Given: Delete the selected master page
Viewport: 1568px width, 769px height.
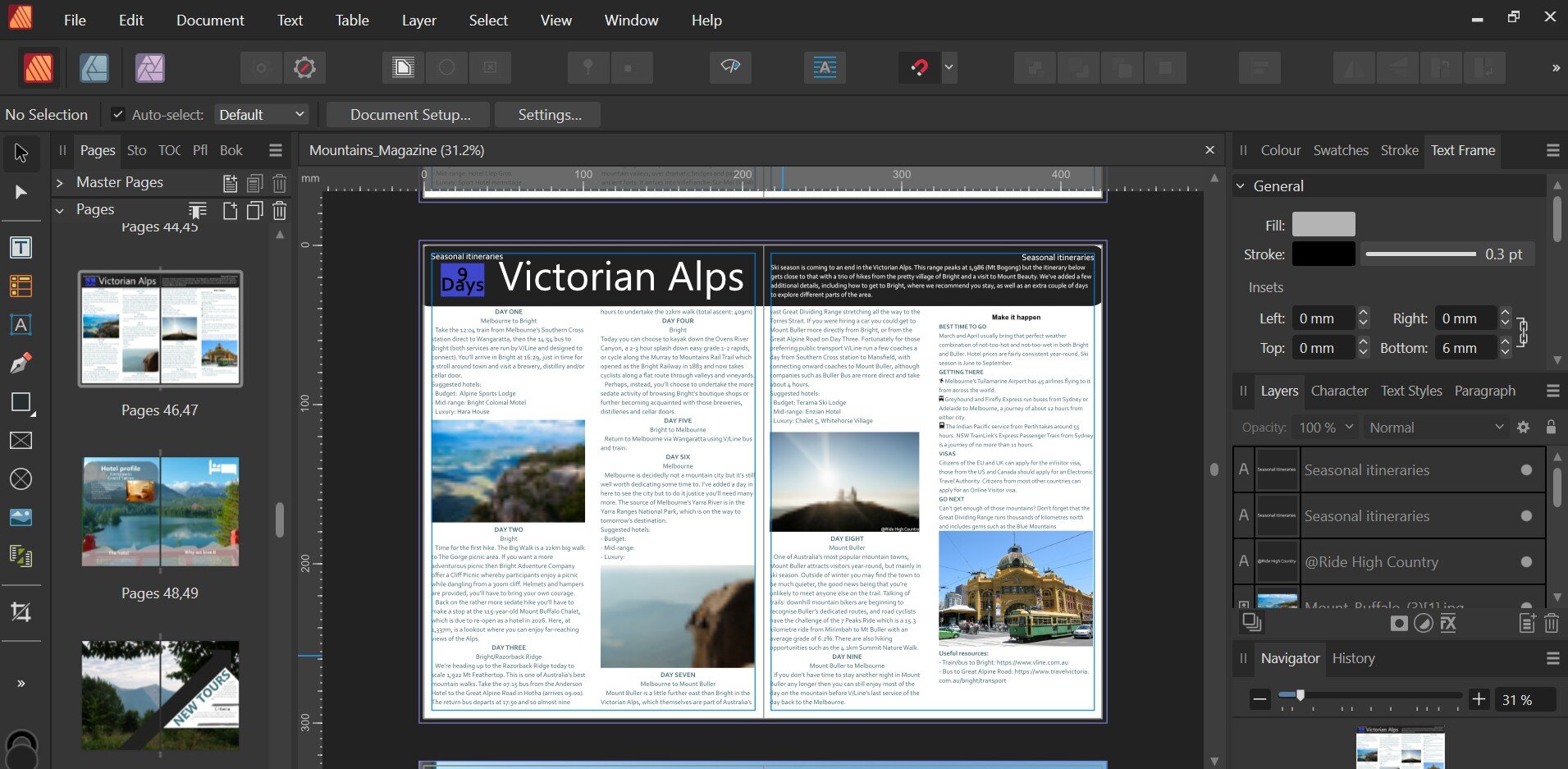Looking at the screenshot, I should click(280, 183).
